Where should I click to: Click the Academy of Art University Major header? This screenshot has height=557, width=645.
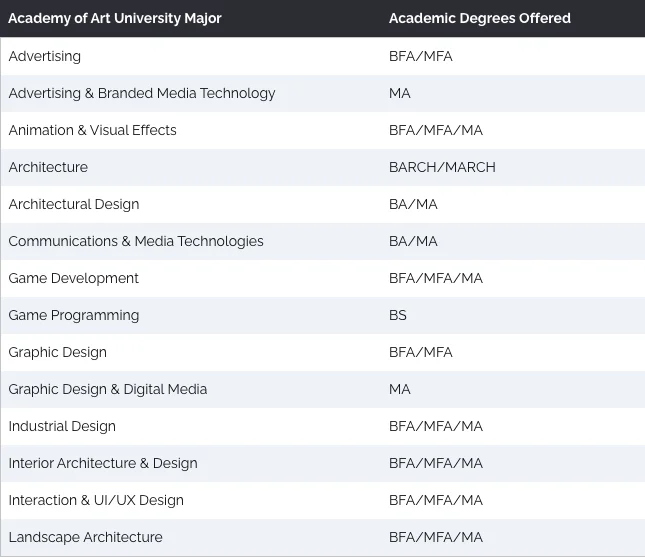[115, 18]
